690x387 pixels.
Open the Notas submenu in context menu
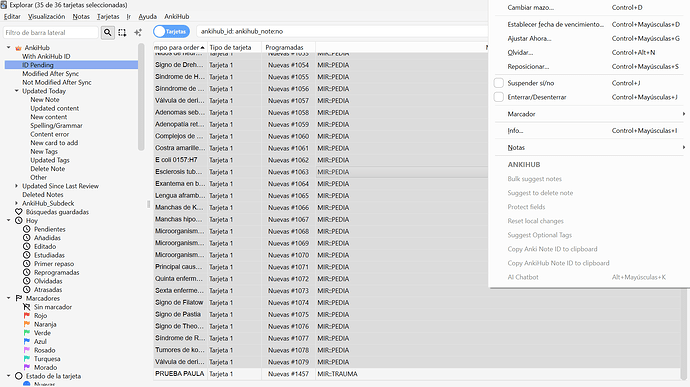[589, 147]
